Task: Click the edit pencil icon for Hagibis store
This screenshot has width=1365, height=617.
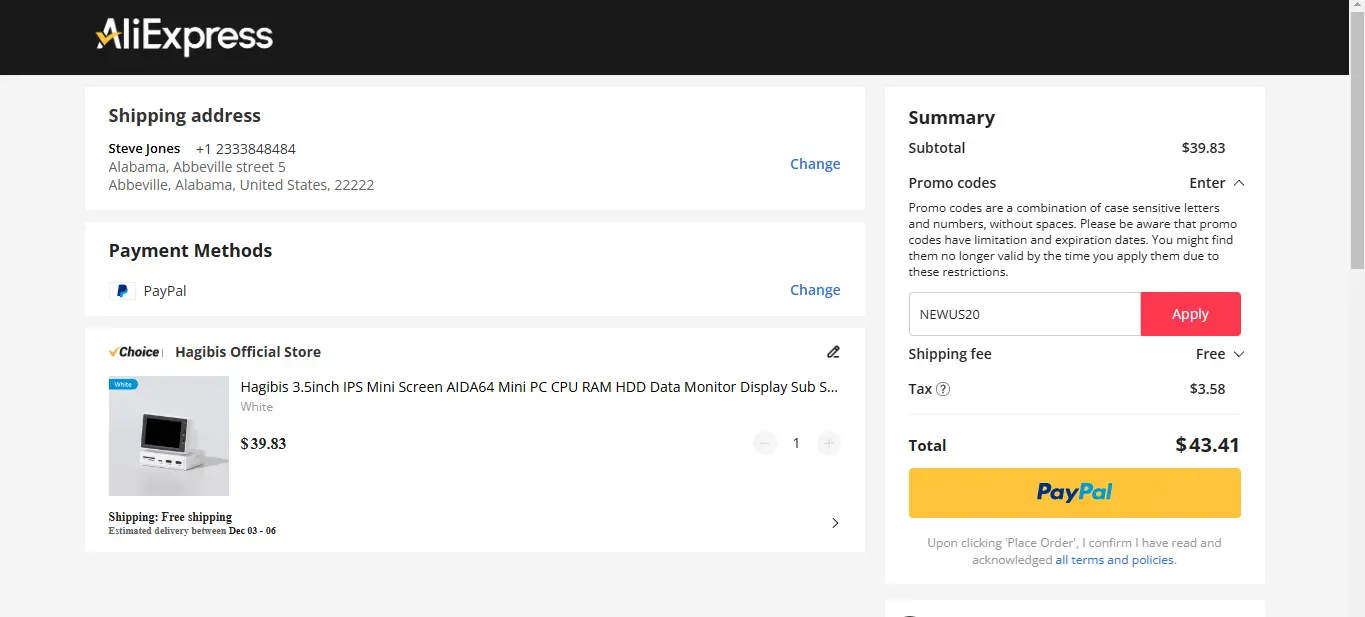Action: click(833, 352)
